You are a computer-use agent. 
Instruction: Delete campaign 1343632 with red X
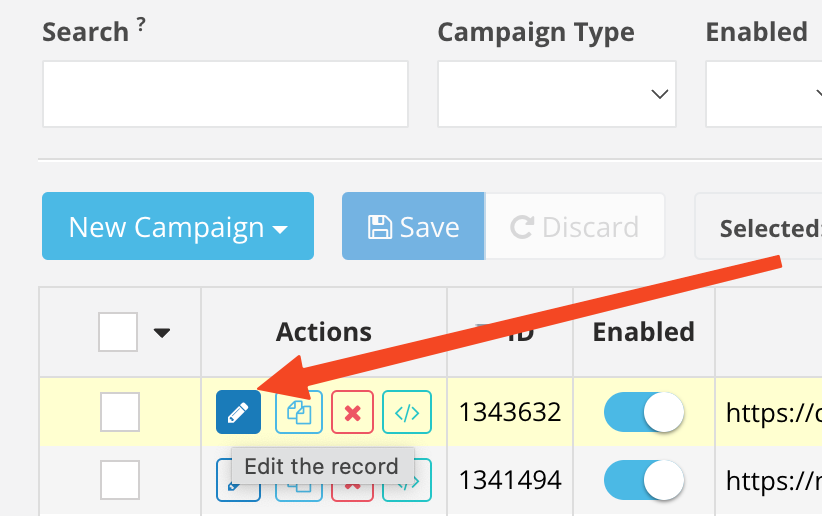(x=352, y=412)
